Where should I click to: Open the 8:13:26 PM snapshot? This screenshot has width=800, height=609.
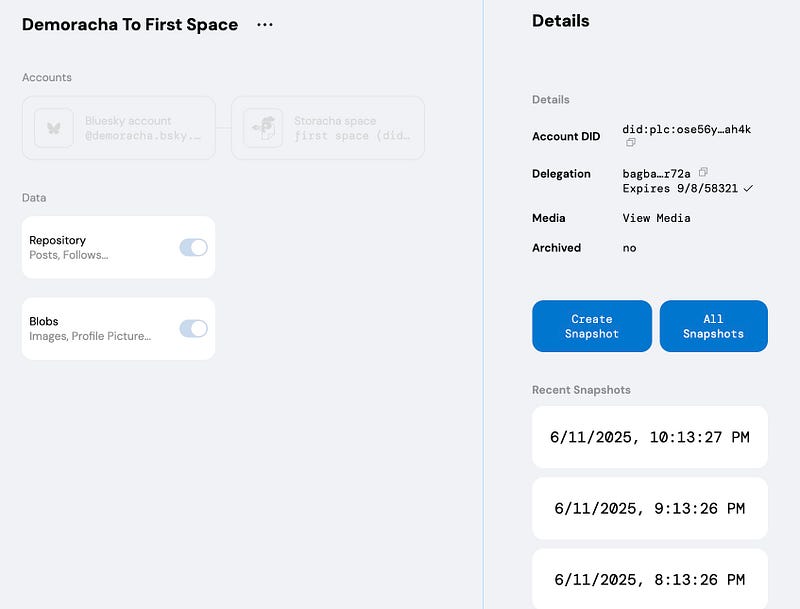point(650,578)
